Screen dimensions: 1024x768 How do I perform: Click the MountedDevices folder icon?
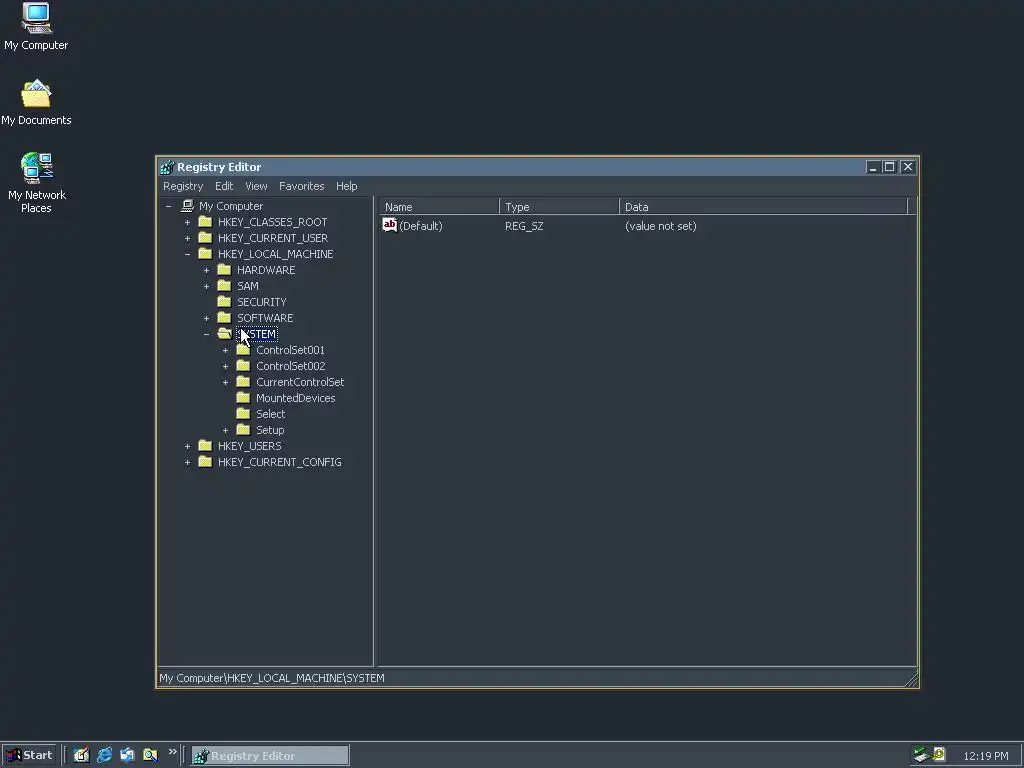(243, 398)
